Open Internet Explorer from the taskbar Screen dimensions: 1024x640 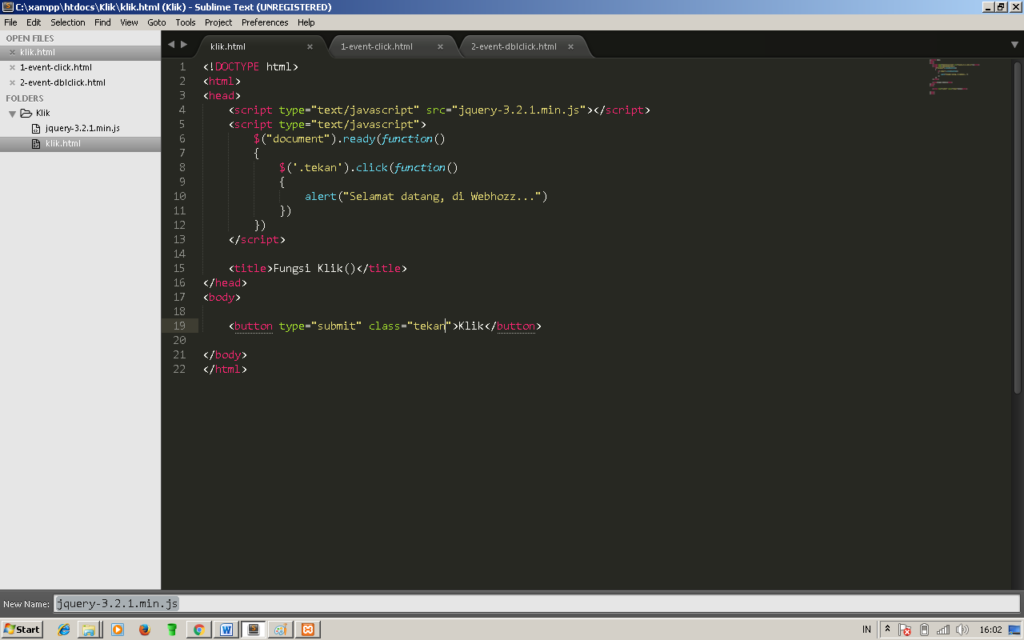[63, 629]
